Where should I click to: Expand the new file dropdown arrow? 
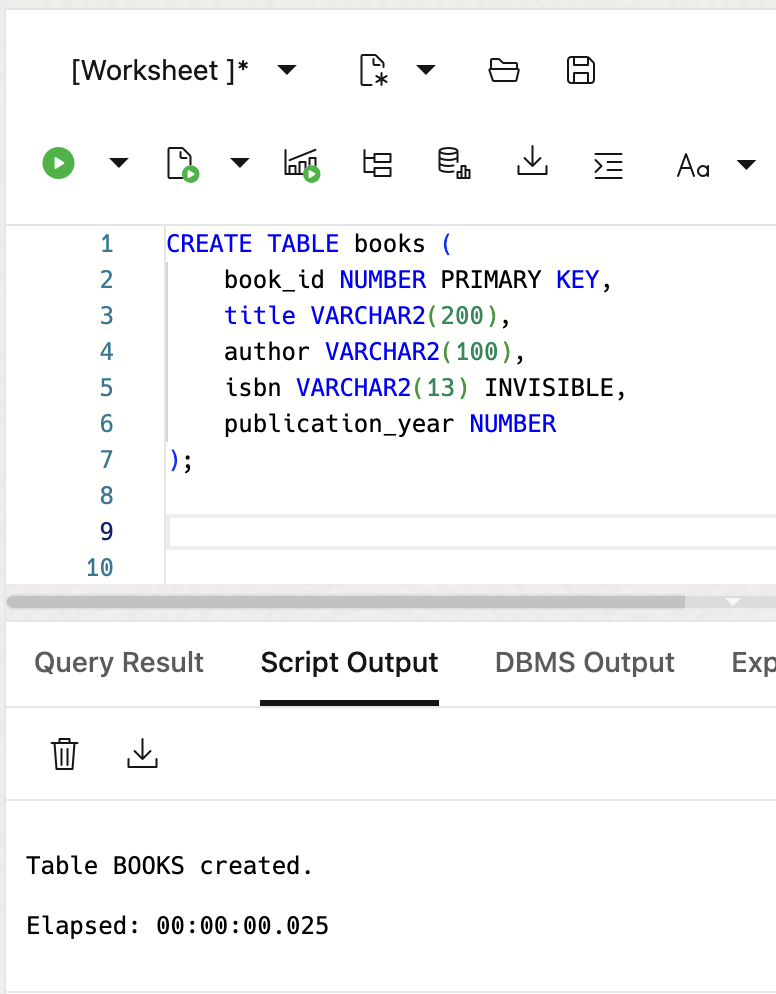[425, 69]
